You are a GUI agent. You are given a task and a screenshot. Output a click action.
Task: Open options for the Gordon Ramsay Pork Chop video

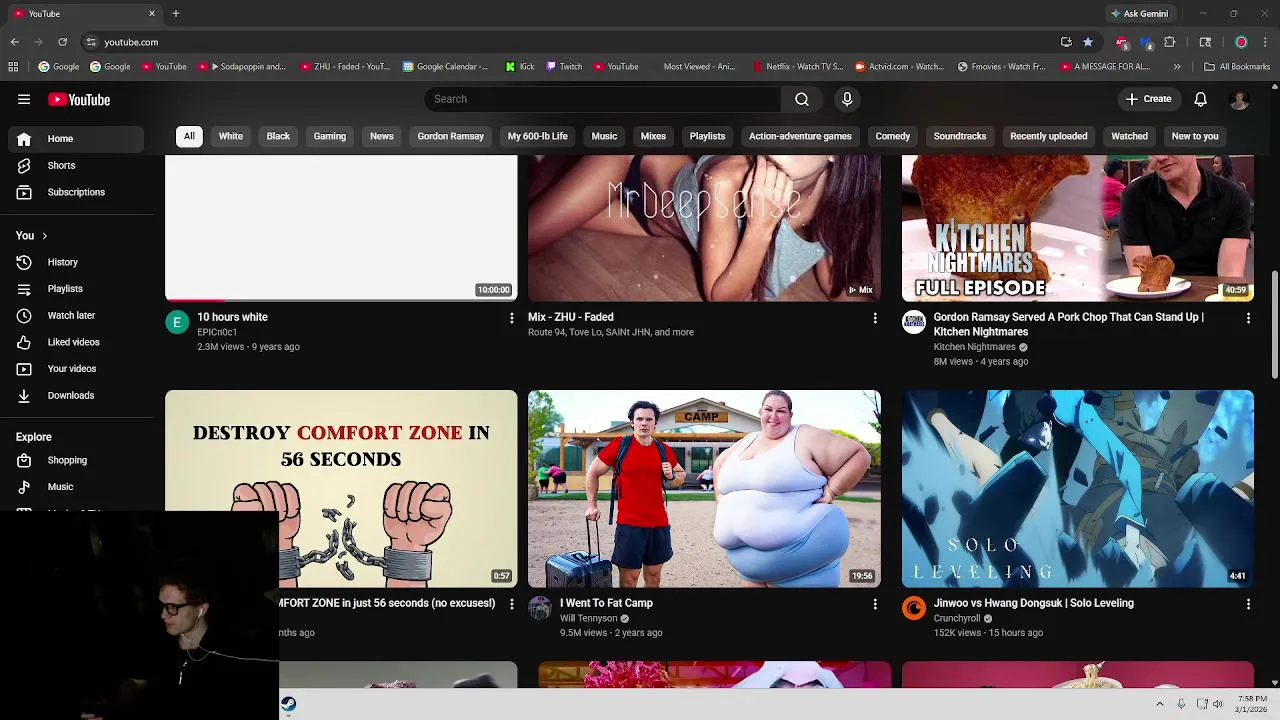[1248, 318]
